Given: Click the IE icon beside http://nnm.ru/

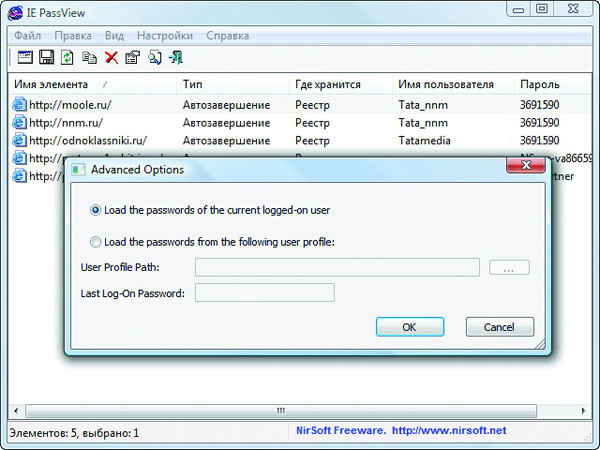Looking at the screenshot, I should click(x=19, y=122).
